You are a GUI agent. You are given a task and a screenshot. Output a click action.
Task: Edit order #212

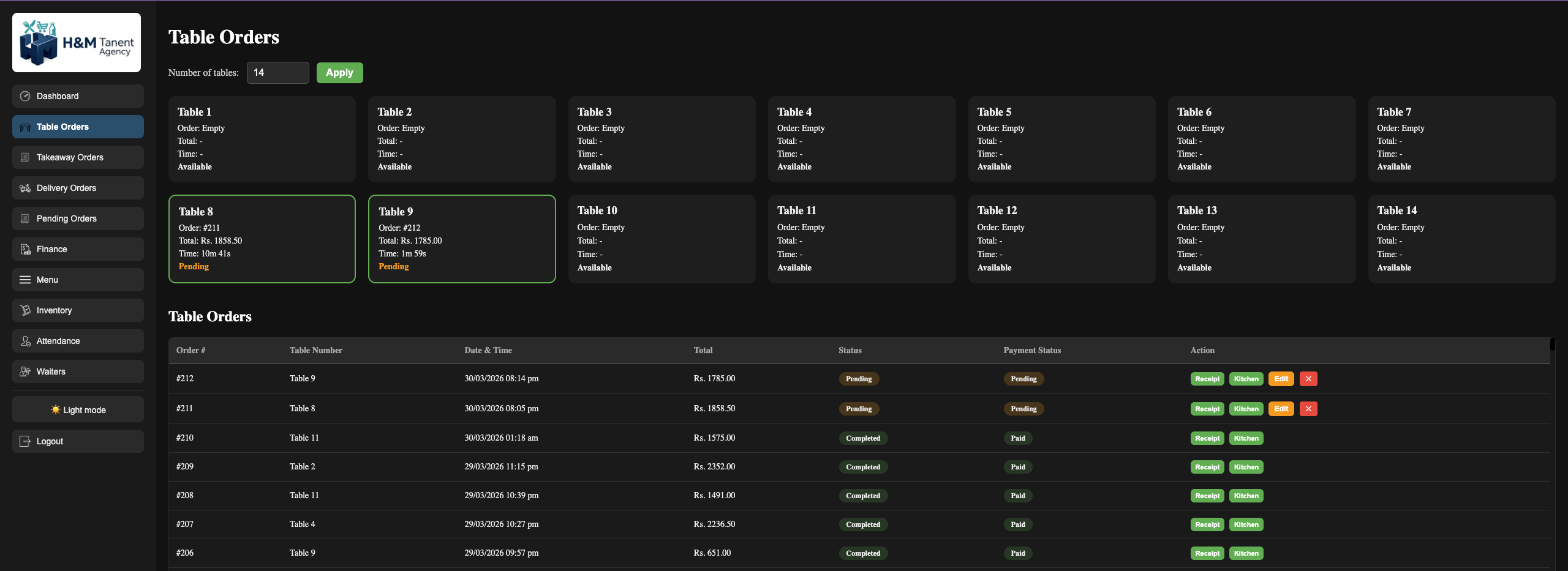click(1281, 379)
